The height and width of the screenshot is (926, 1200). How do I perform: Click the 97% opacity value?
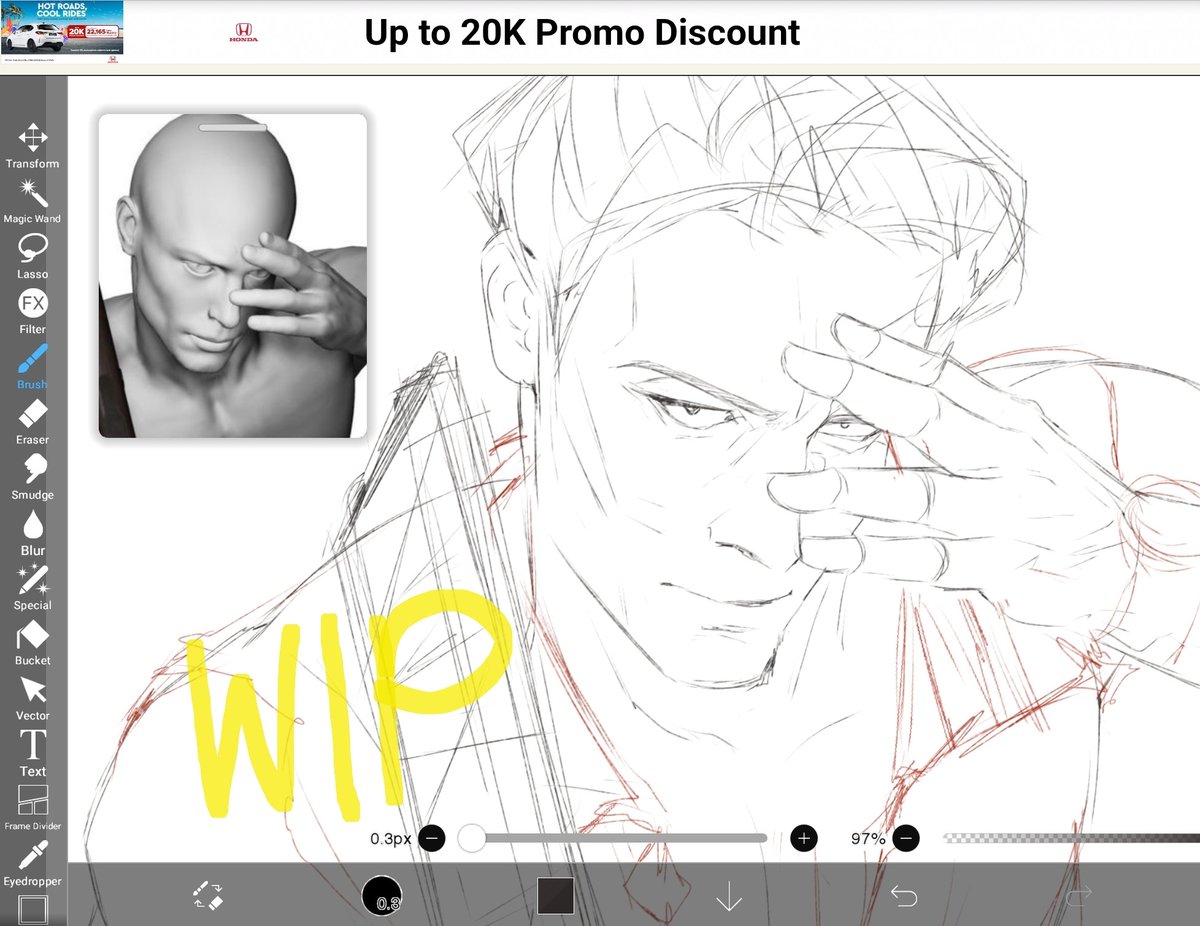[868, 838]
